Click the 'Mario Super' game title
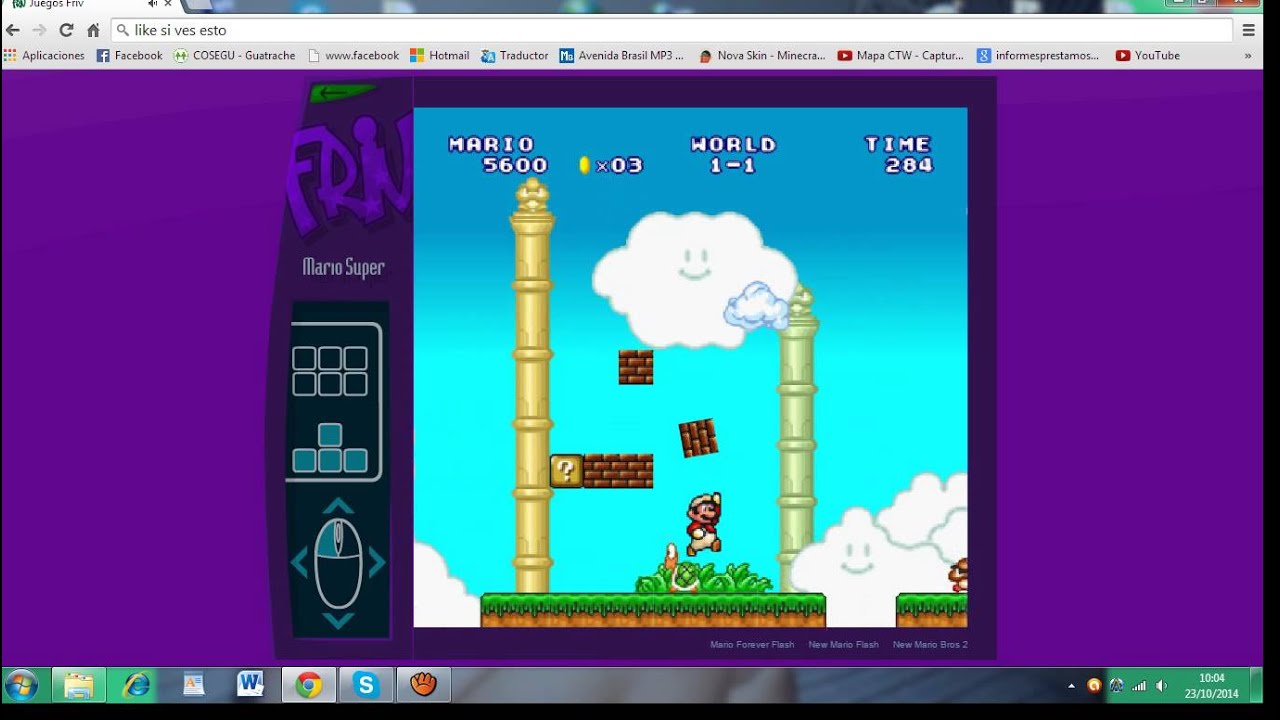The height and width of the screenshot is (720, 1280). pos(343,267)
